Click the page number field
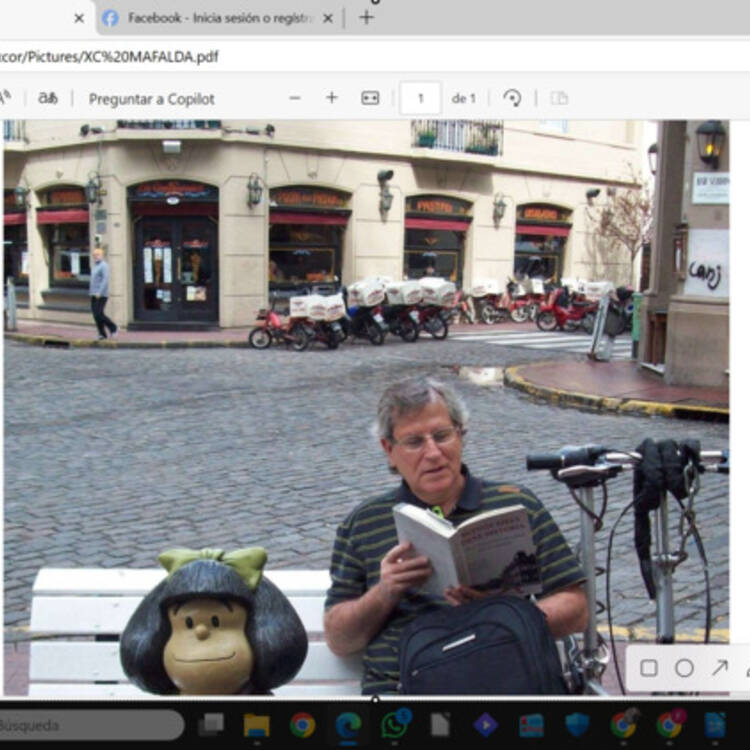 pyautogui.click(x=420, y=98)
